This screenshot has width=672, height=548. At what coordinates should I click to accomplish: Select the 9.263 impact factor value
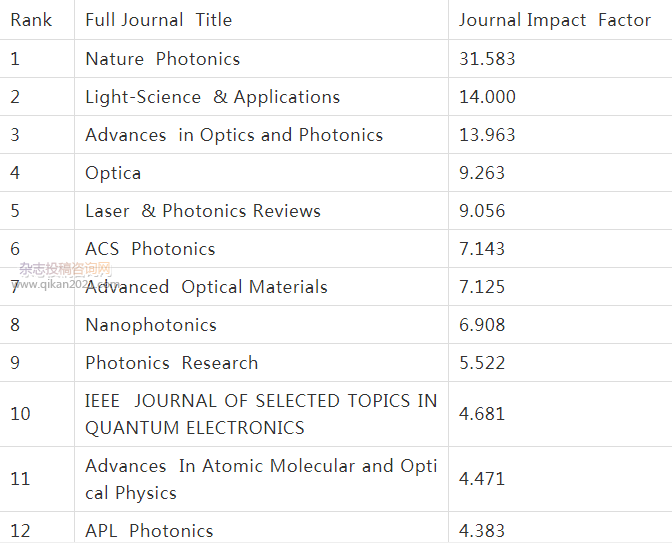(x=482, y=173)
